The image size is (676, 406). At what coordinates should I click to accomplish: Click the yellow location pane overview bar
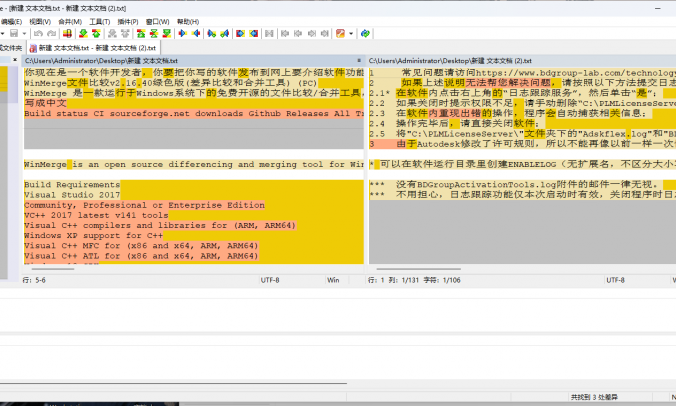pos(3,78)
